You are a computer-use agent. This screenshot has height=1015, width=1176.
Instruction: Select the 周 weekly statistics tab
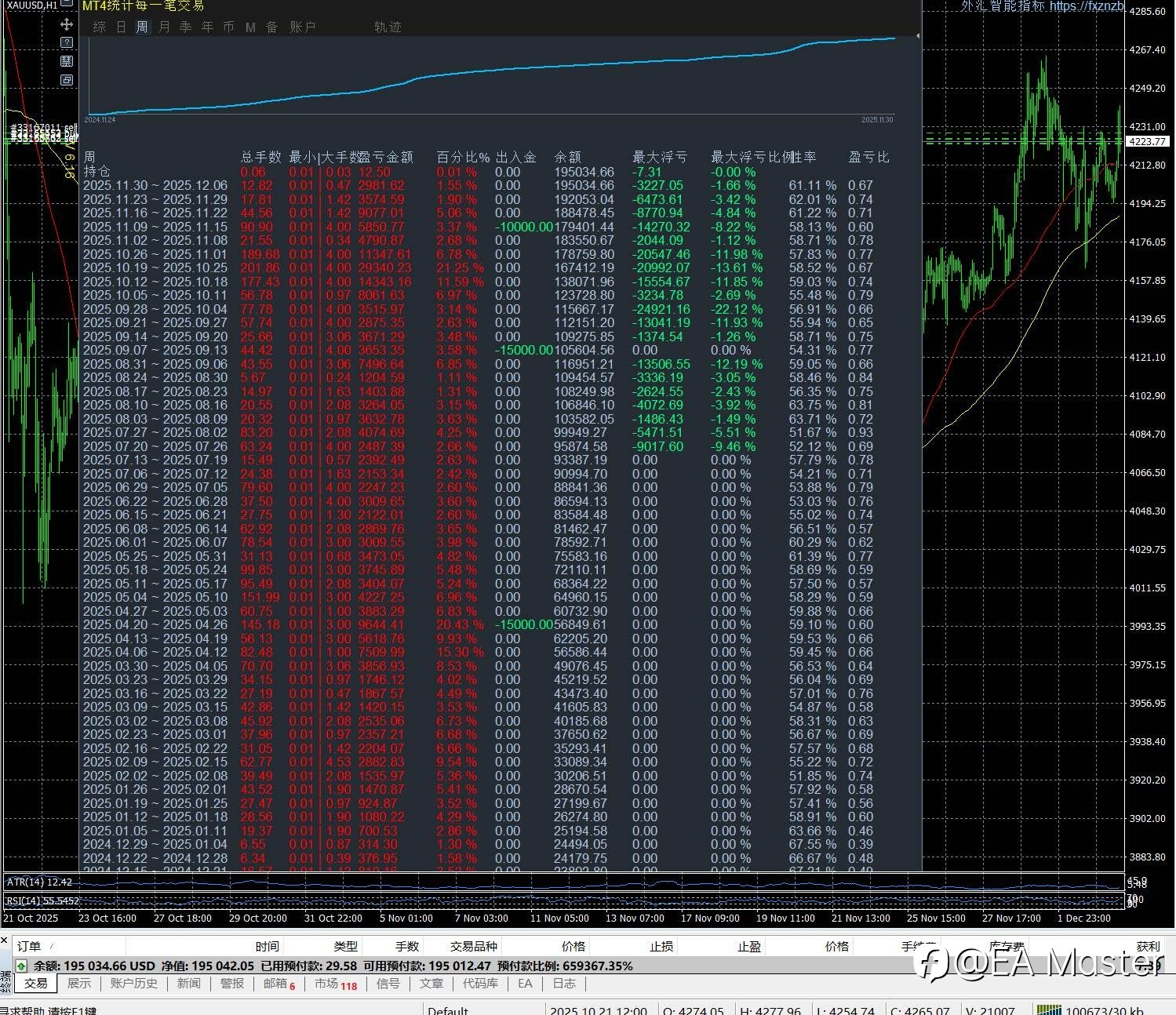tap(142, 27)
